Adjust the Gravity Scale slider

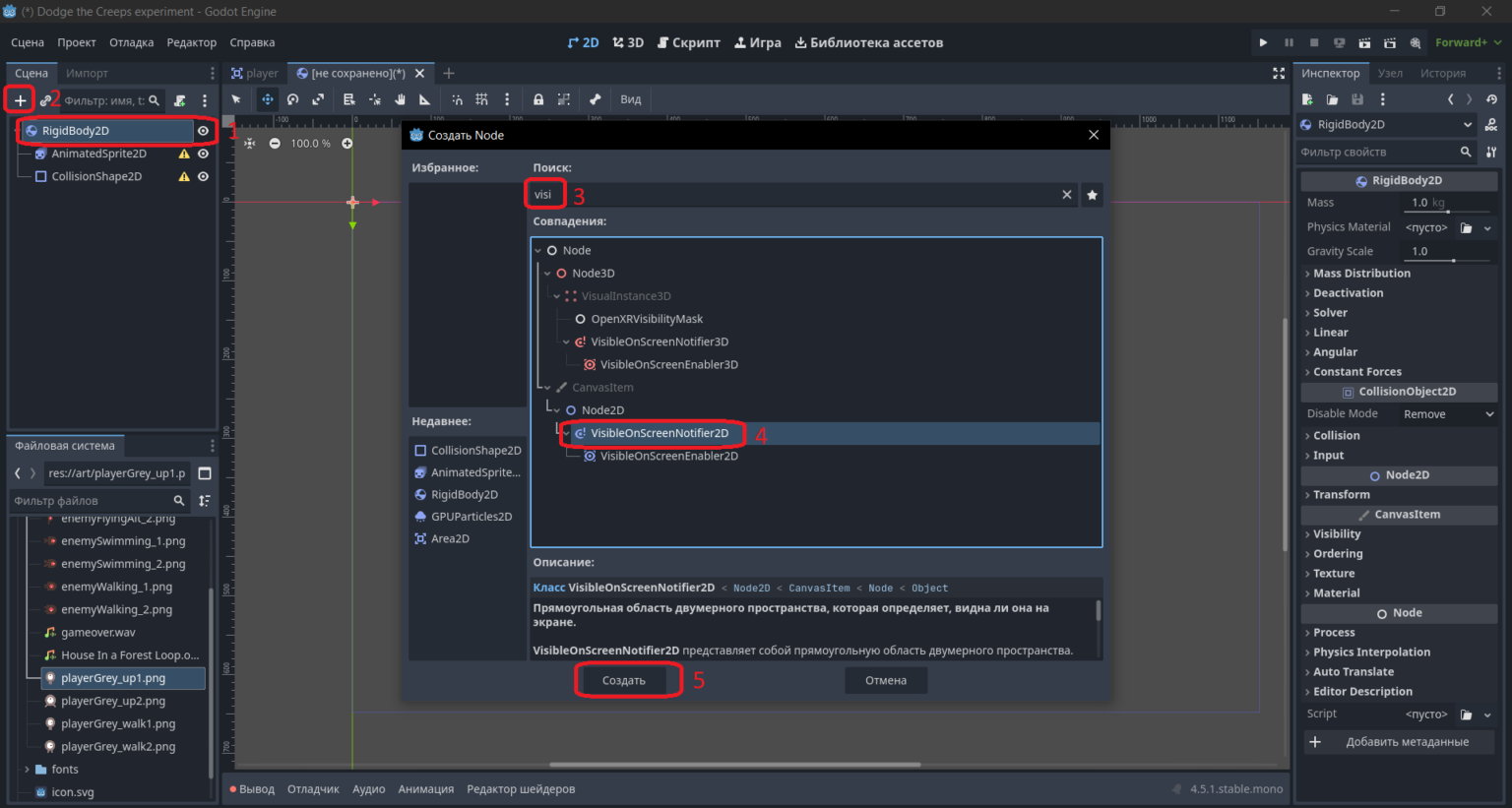(1449, 252)
